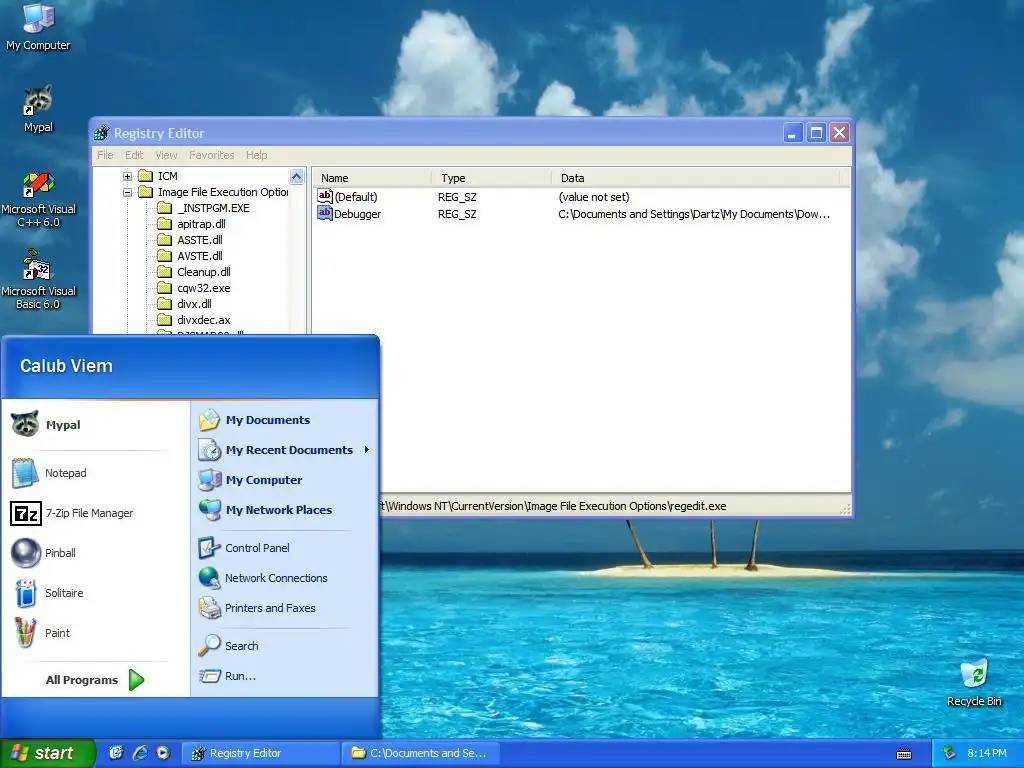Switch to C:\Documents and Se... taskbar button
The image size is (1024, 768).
(421, 753)
